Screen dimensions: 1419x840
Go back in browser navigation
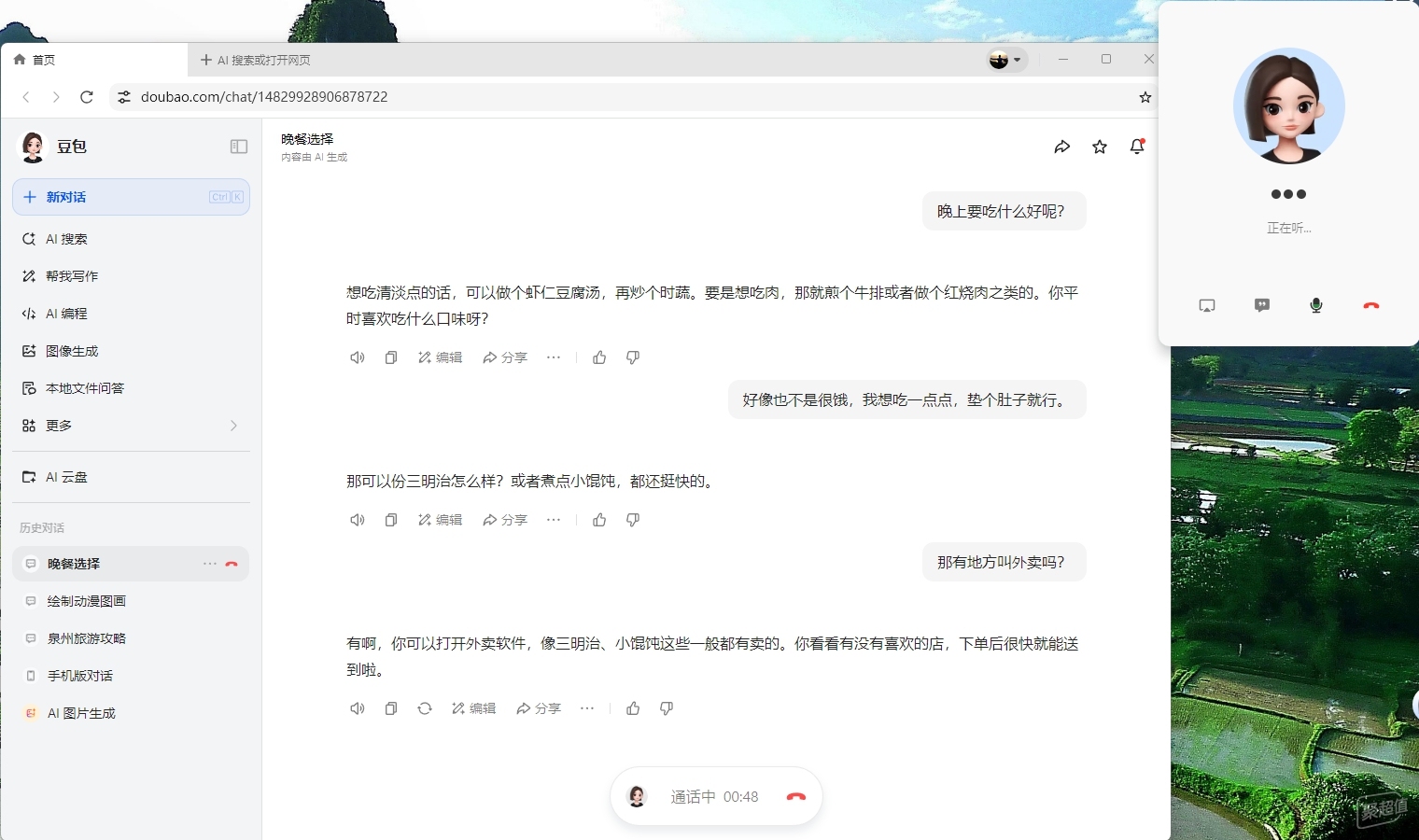pyautogui.click(x=26, y=97)
